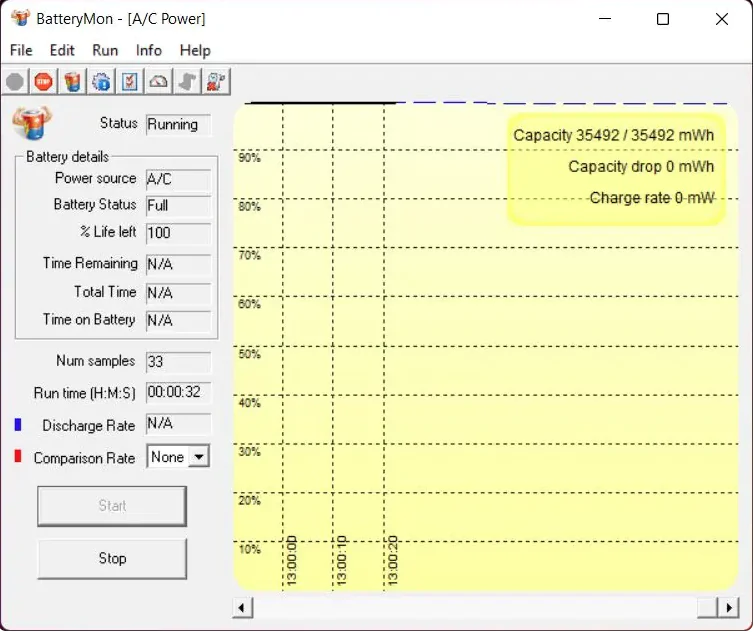
Task: Open the Run menu
Action: 105,50
